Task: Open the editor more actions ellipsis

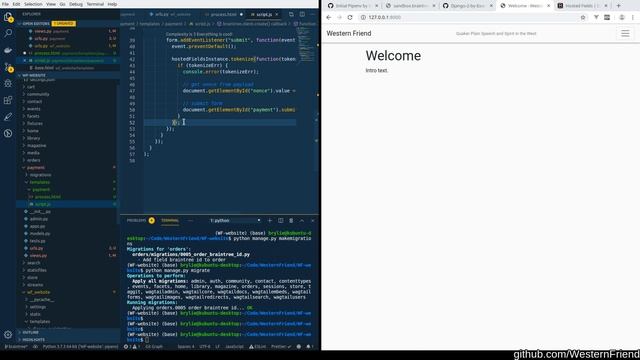Action: click(313, 14)
